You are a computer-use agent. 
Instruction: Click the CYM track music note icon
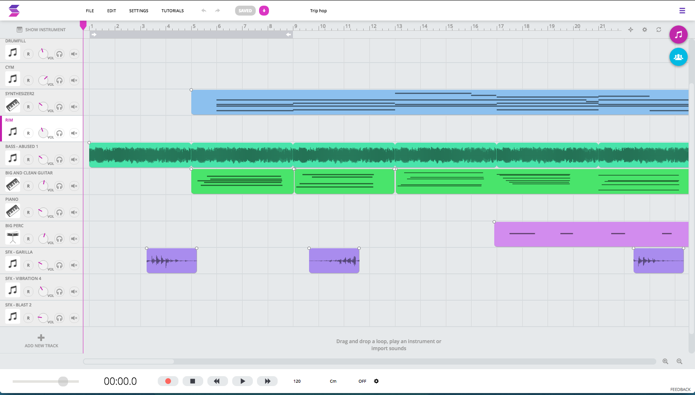[12, 79]
